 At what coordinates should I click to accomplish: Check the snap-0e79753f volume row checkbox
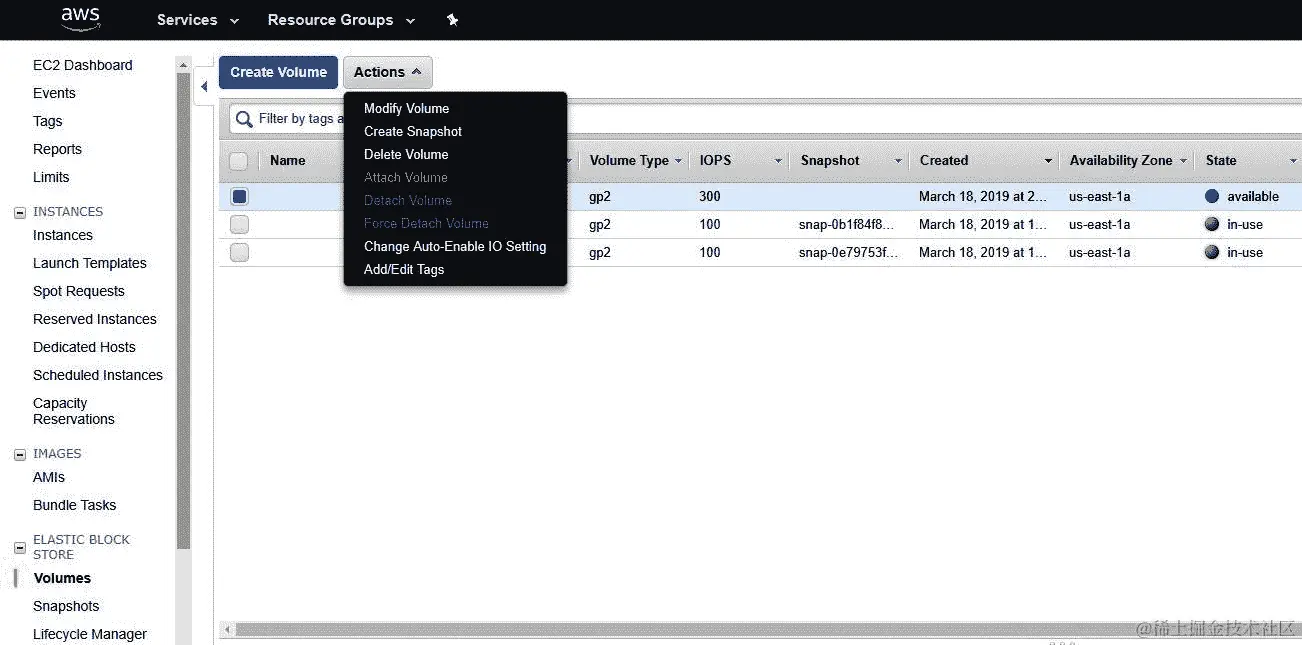click(x=239, y=253)
